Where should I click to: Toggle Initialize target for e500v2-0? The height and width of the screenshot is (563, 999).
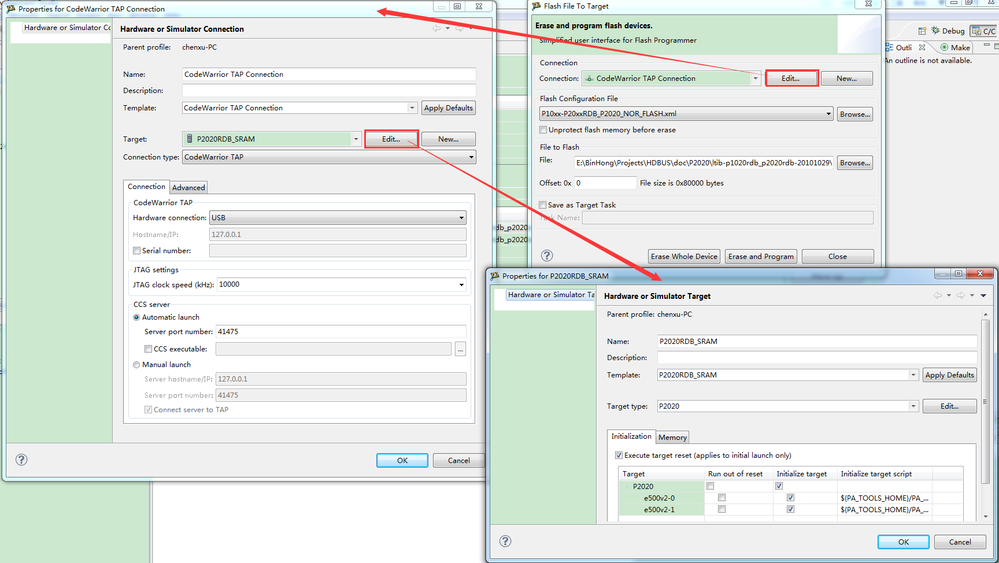pos(791,497)
